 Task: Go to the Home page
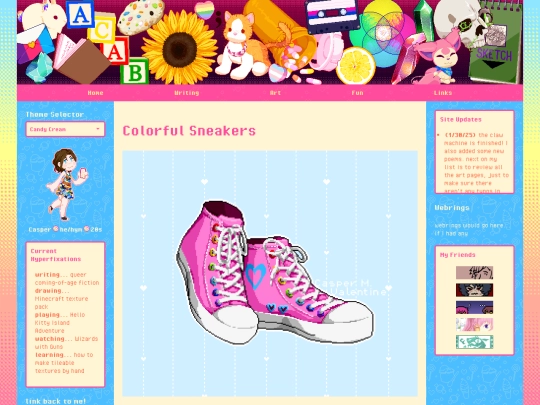point(95,93)
